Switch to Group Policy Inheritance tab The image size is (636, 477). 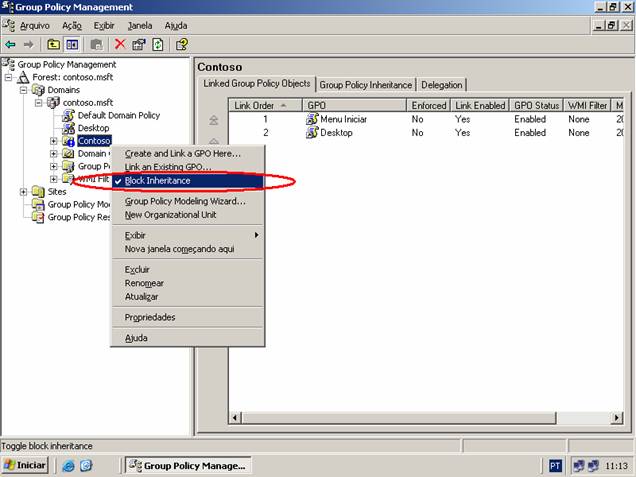click(366, 85)
